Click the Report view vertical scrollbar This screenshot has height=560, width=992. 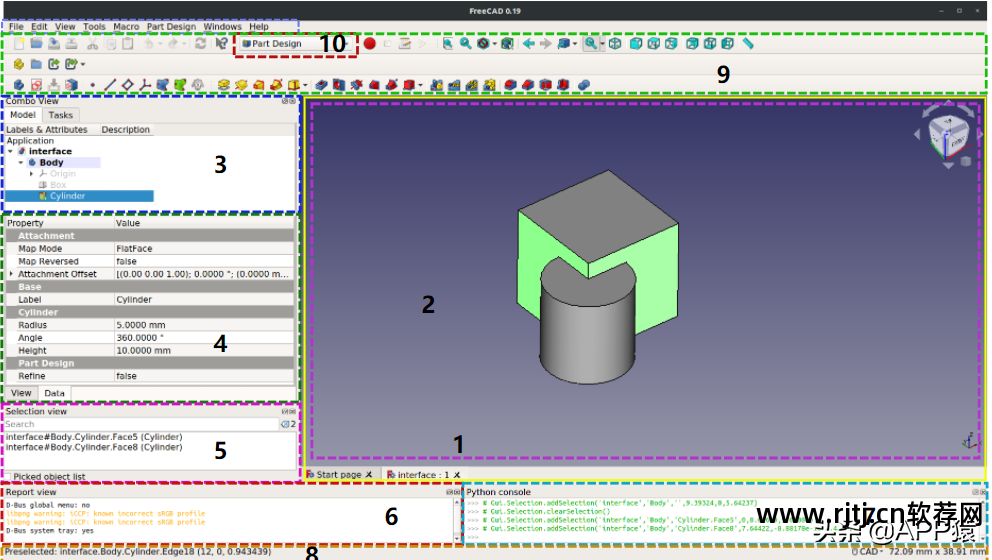pos(457,520)
